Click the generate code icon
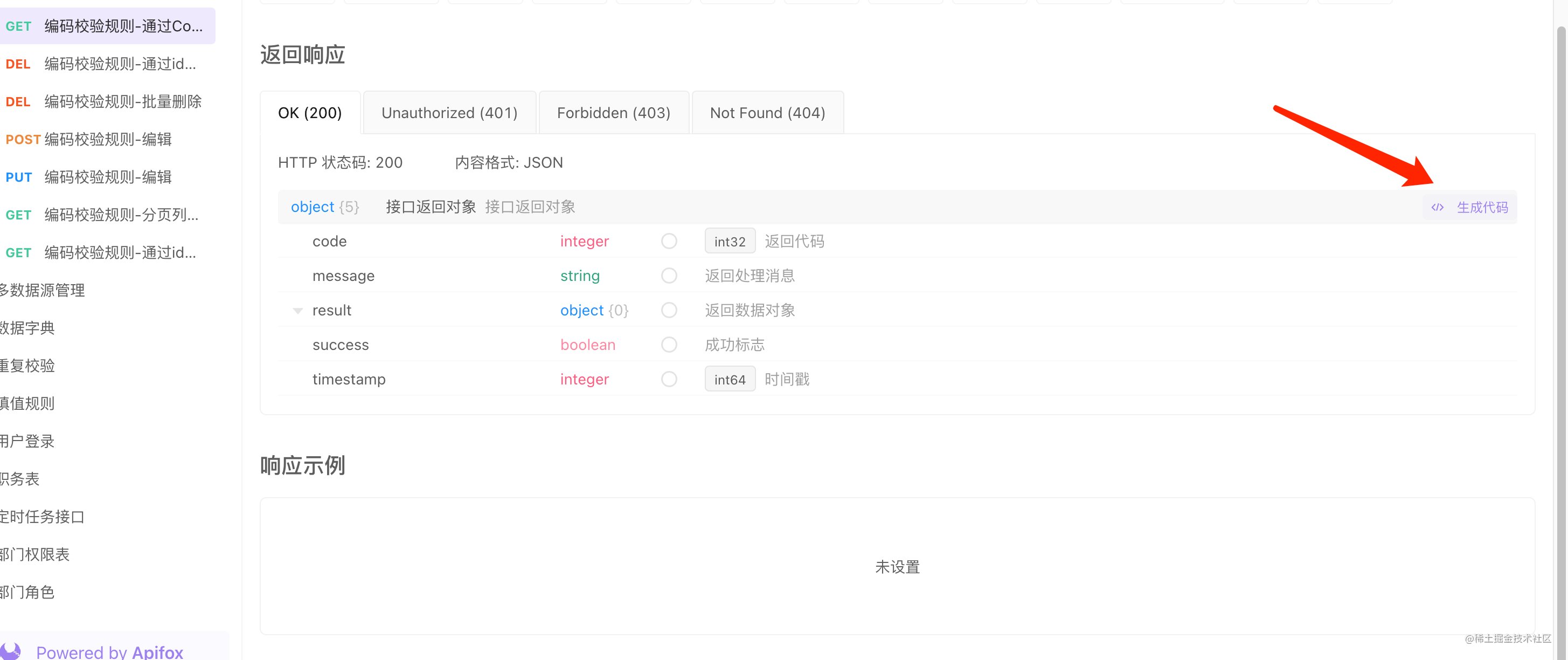 click(x=1437, y=207)
